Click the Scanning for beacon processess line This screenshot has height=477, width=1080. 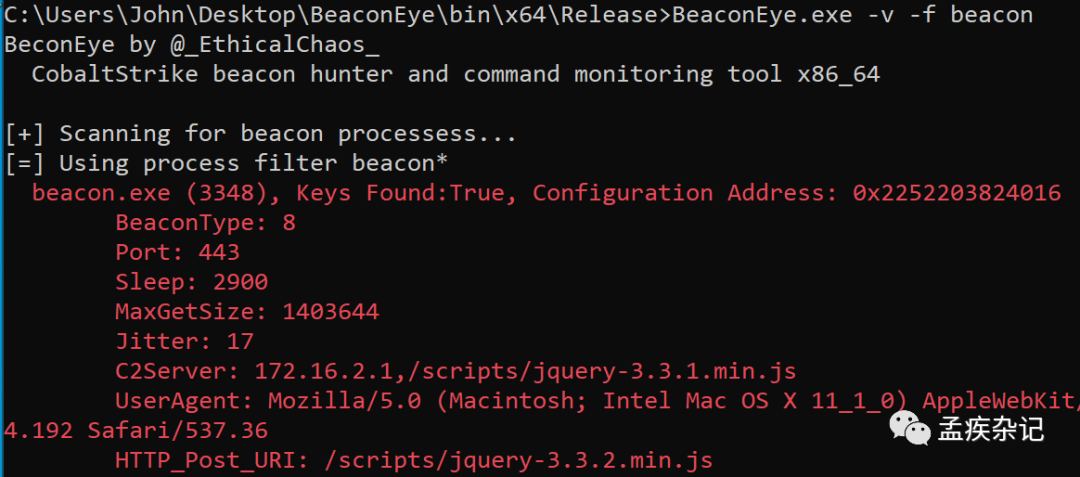(260, 134)
